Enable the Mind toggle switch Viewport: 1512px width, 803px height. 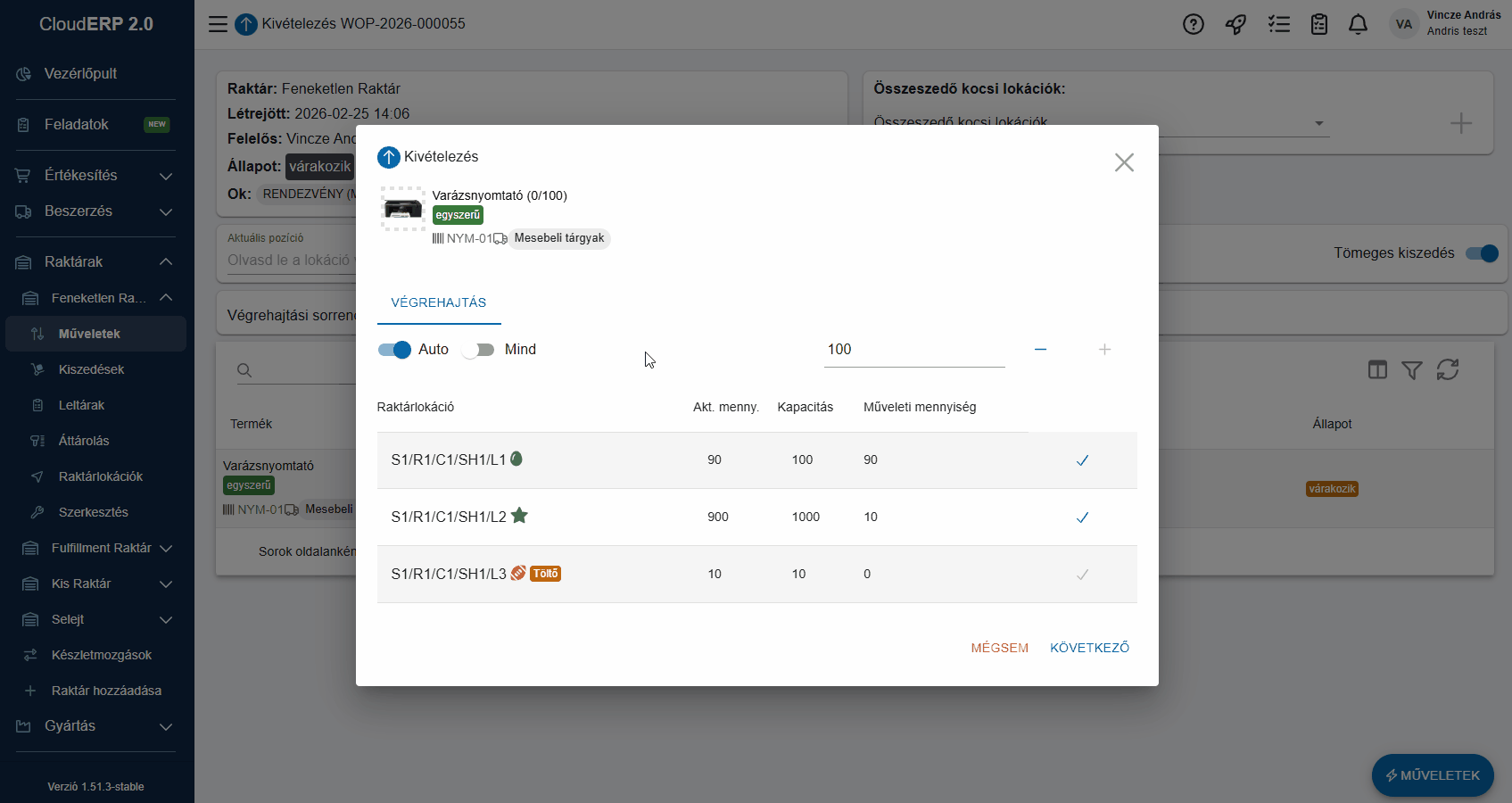pos(478,350)
